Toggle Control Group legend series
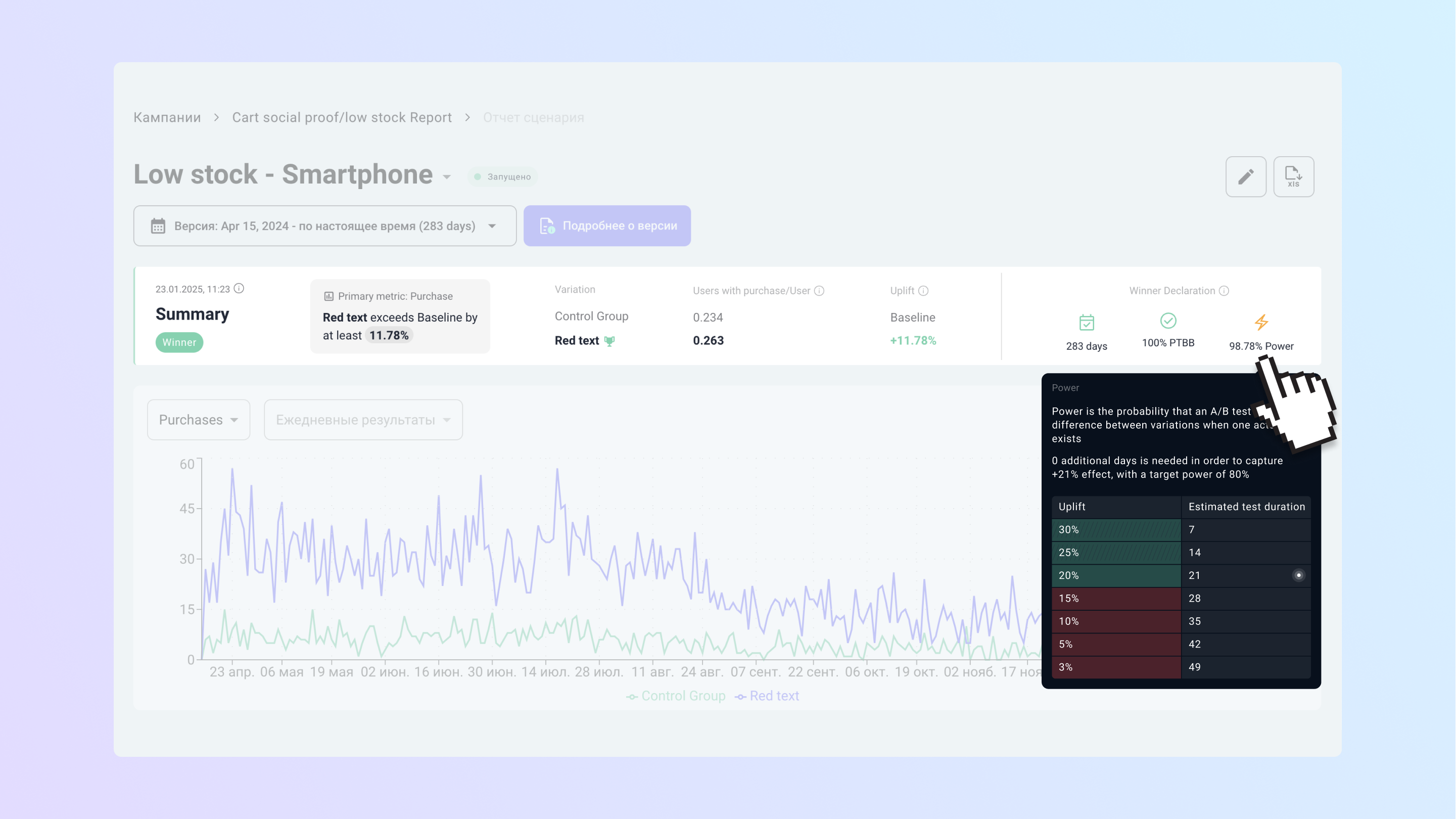The width and height of the screenshot is (1456, 819). [676, 696]
